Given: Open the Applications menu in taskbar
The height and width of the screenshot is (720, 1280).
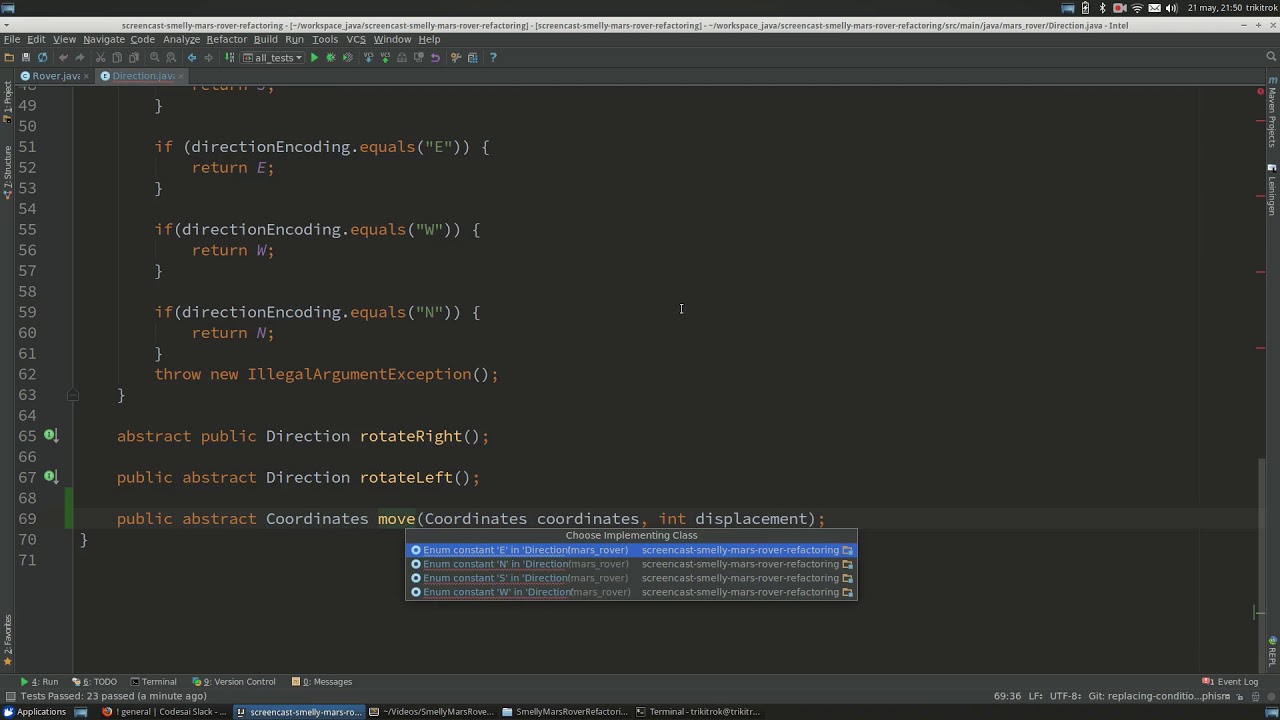Looking at the screenshot, I should [34, 712].
